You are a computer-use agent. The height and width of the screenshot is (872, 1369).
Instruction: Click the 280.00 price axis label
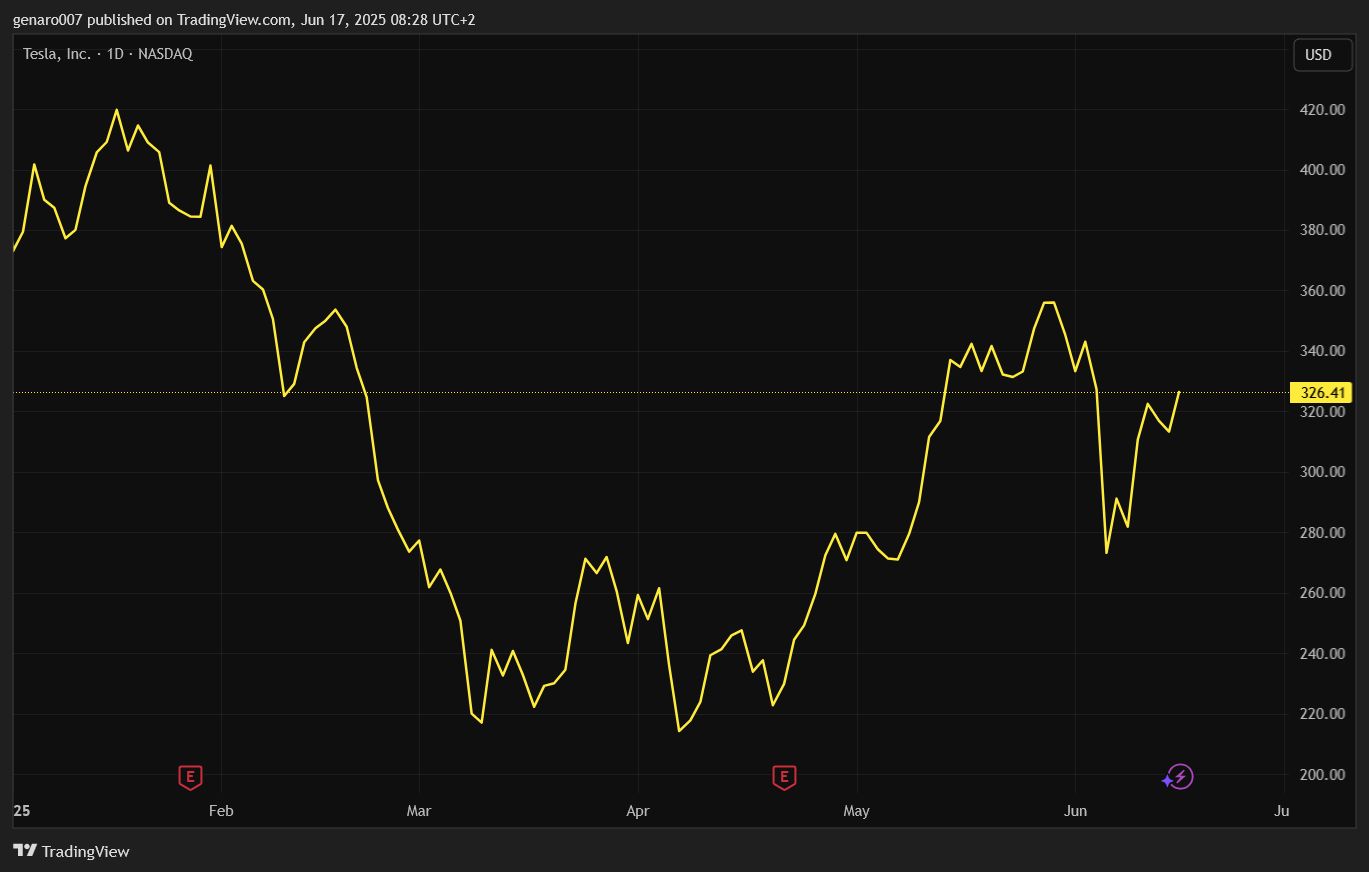1322,533
